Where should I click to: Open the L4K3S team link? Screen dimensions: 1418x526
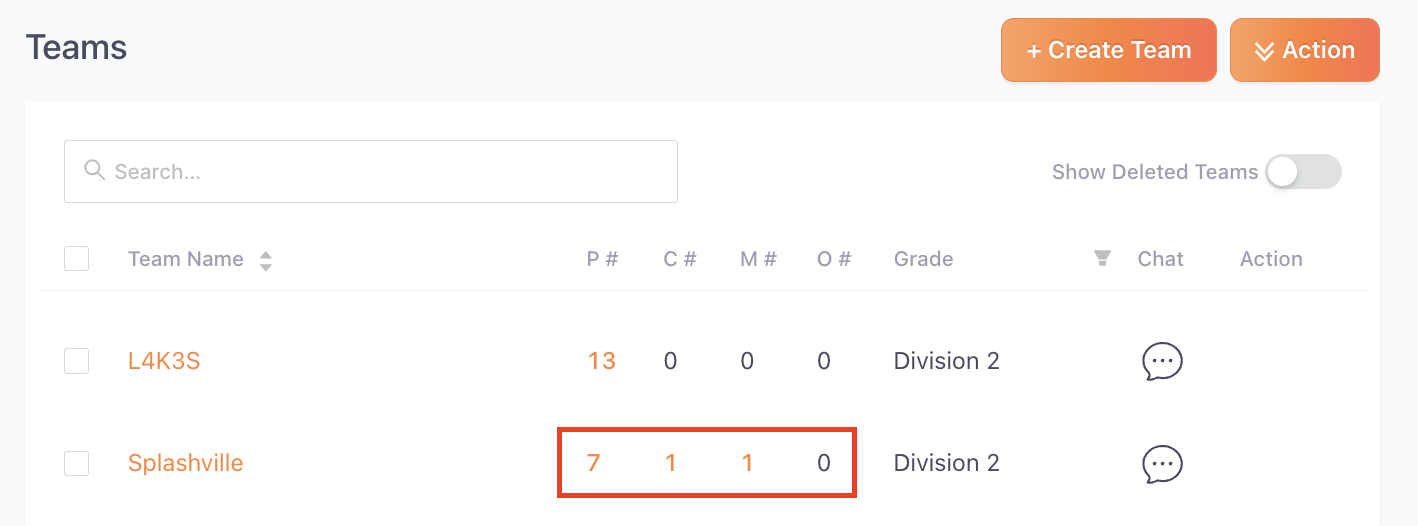pyautogui.click(x=164, y=361)
